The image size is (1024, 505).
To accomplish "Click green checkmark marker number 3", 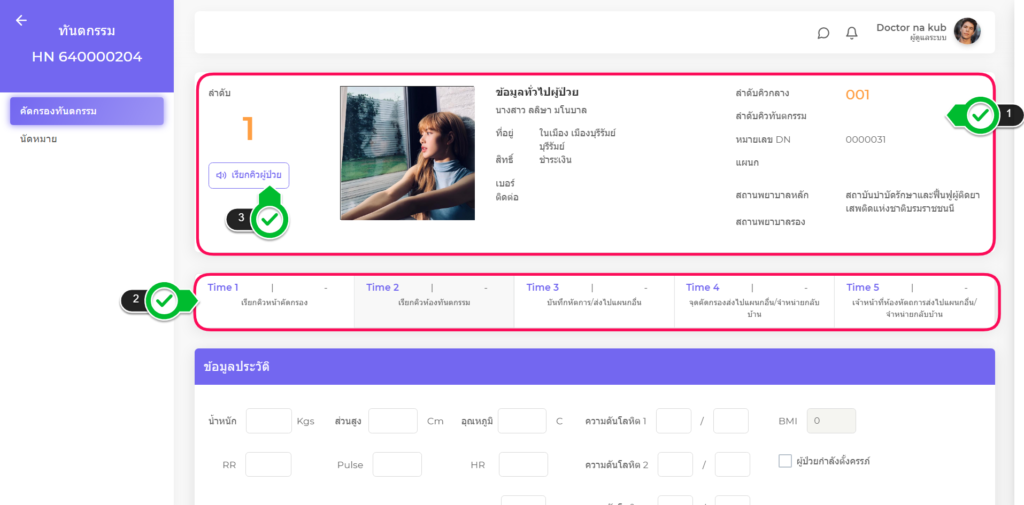I will 269,219.
